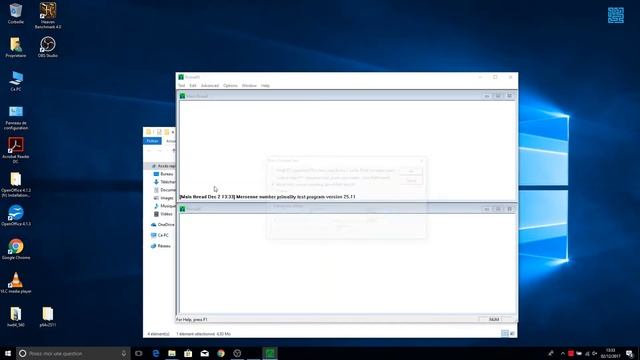The image size is (640, 360).
Task: Click '4 élément(s)' in Explorer status bar
Action: pos(158,334)
